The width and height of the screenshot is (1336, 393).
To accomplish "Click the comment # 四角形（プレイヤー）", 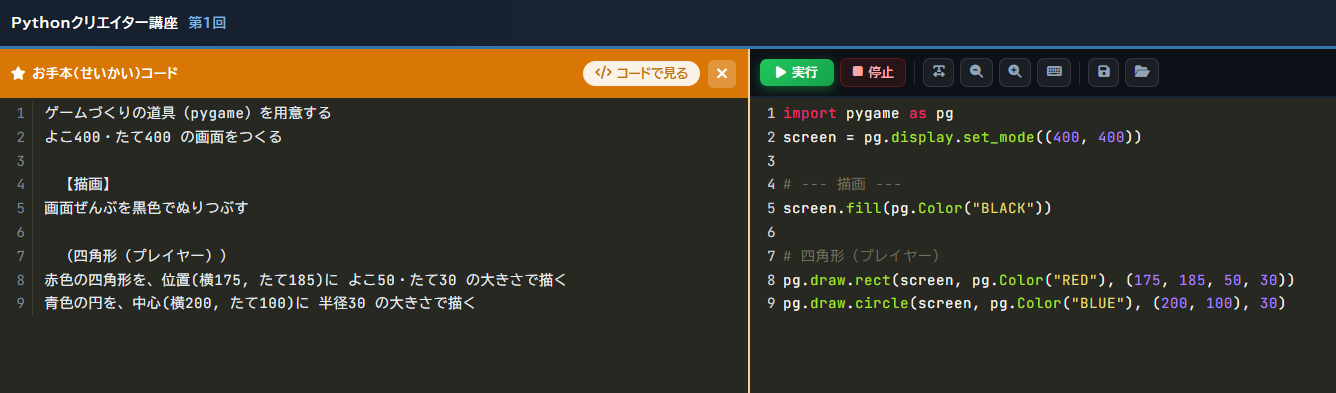I will pyautogui.click(x=862, y=256).
